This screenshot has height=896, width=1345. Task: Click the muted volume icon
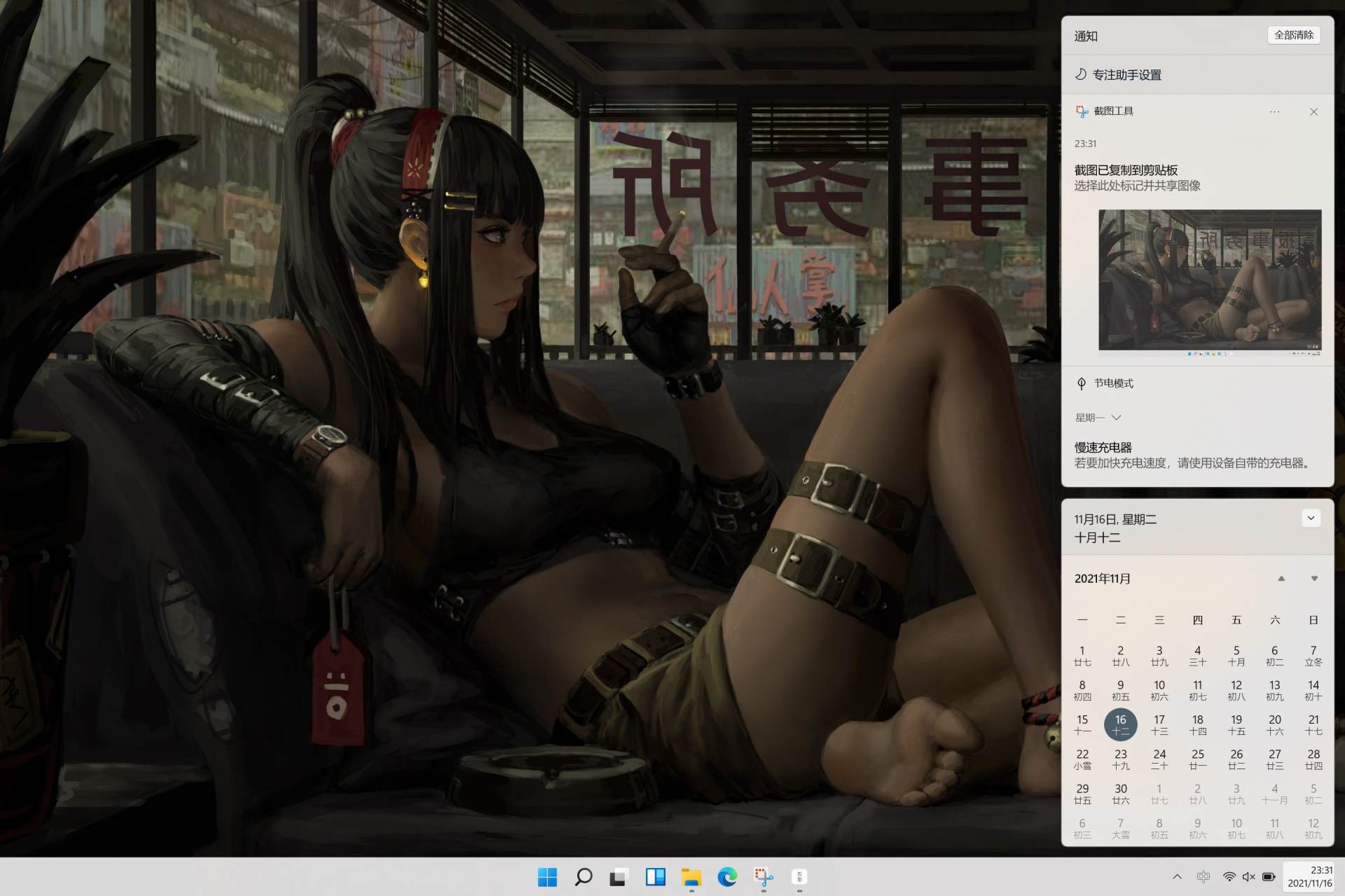click(x=1248, y=876)
